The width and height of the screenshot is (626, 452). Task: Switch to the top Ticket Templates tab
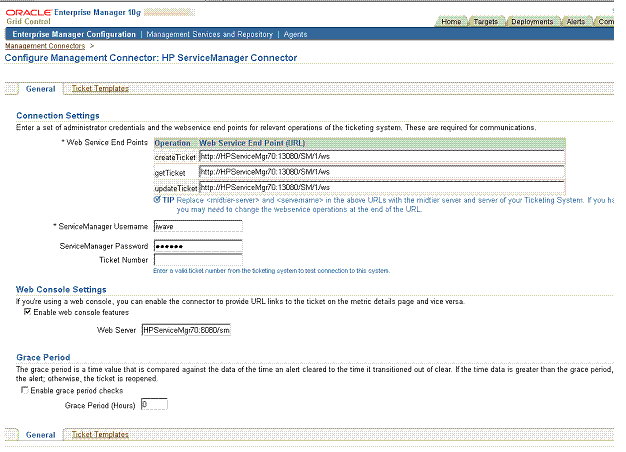coord(100,88)
